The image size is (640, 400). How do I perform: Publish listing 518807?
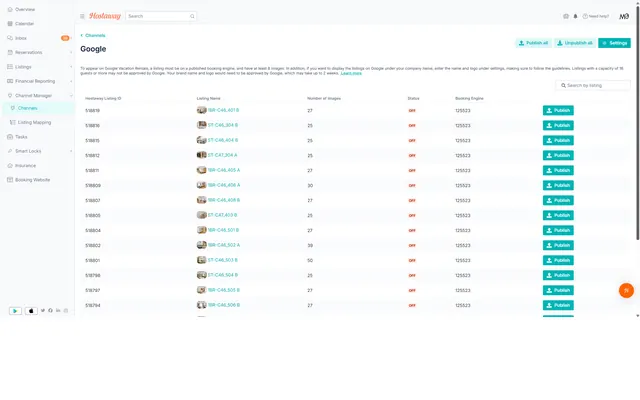[558, 200]
